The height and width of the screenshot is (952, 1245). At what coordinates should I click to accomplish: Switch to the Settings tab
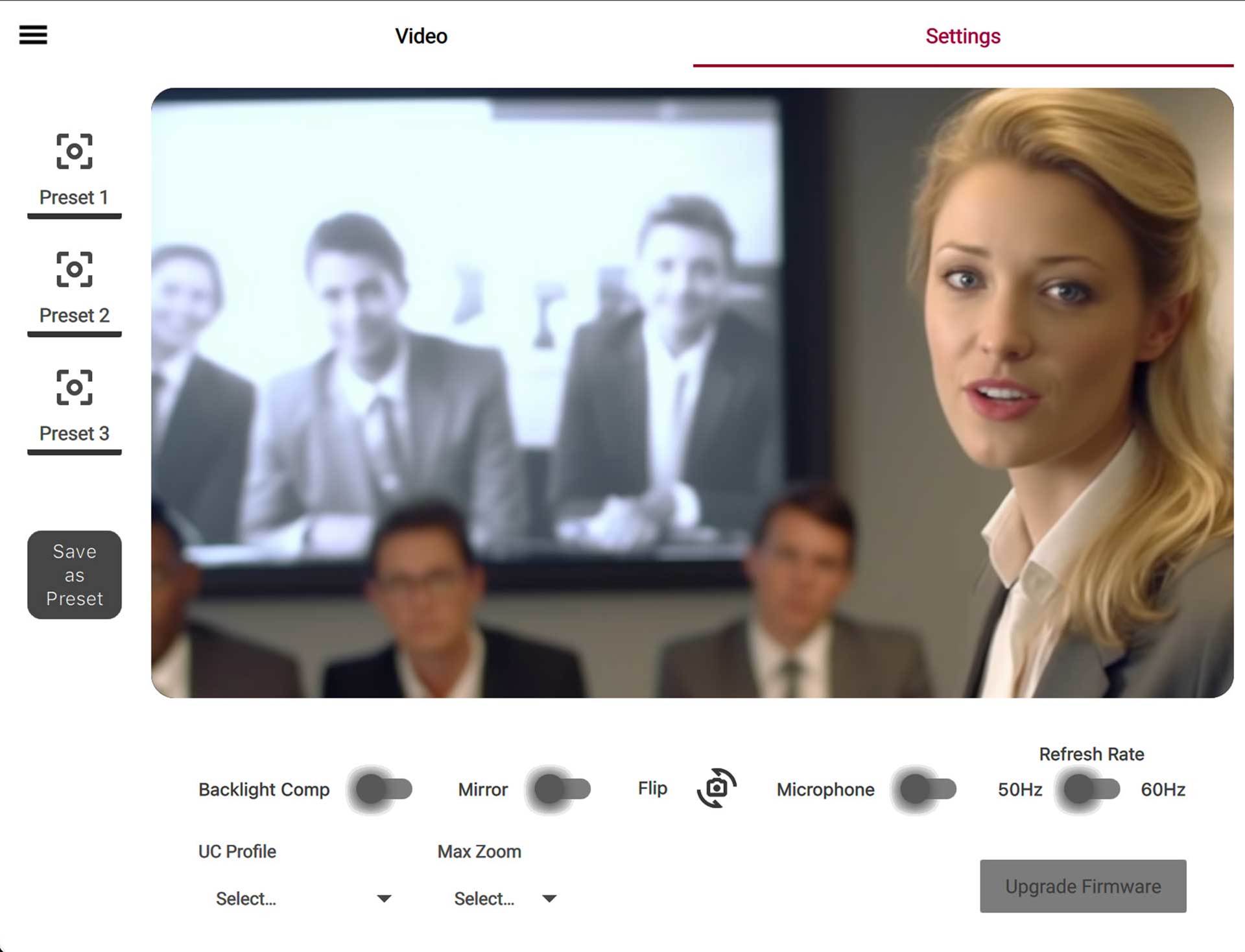point(963,36)
